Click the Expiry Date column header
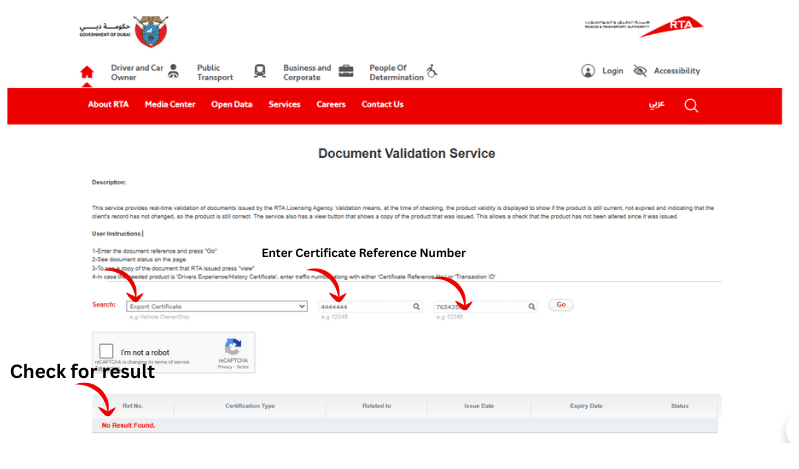Viewport: 799px width, 469px height. [586, 406]
